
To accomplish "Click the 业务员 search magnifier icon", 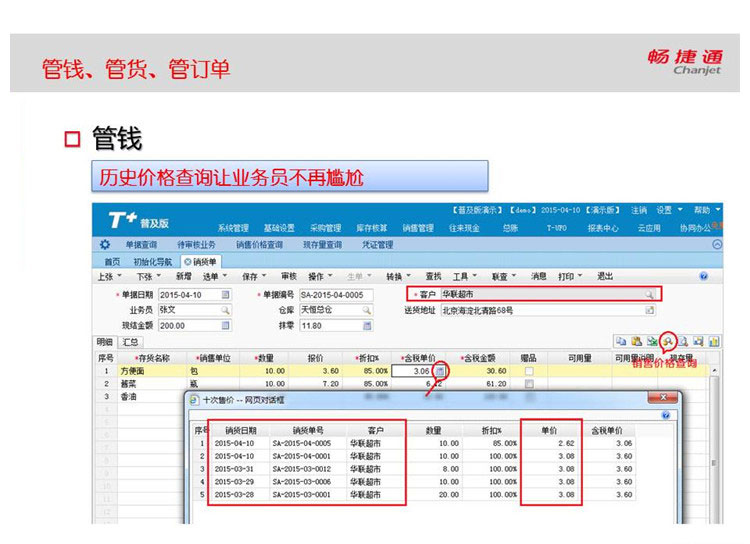I will (225, 310).
